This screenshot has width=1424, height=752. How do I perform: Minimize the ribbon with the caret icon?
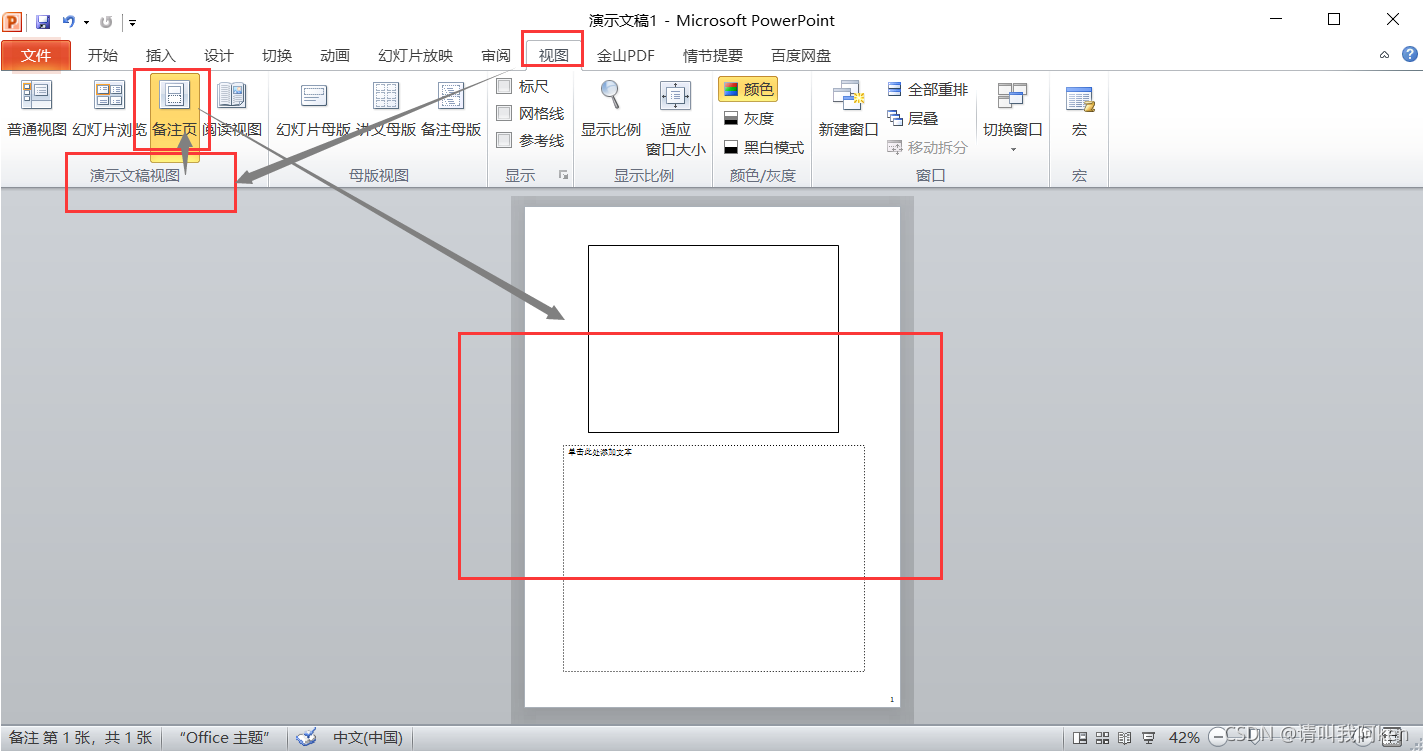pyautogui.click(x=1385, y=56)
